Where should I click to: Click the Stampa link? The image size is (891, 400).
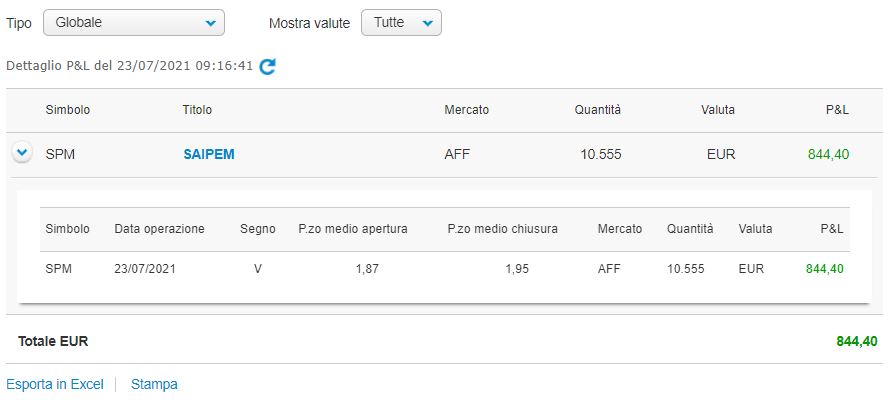coord(154,385)
